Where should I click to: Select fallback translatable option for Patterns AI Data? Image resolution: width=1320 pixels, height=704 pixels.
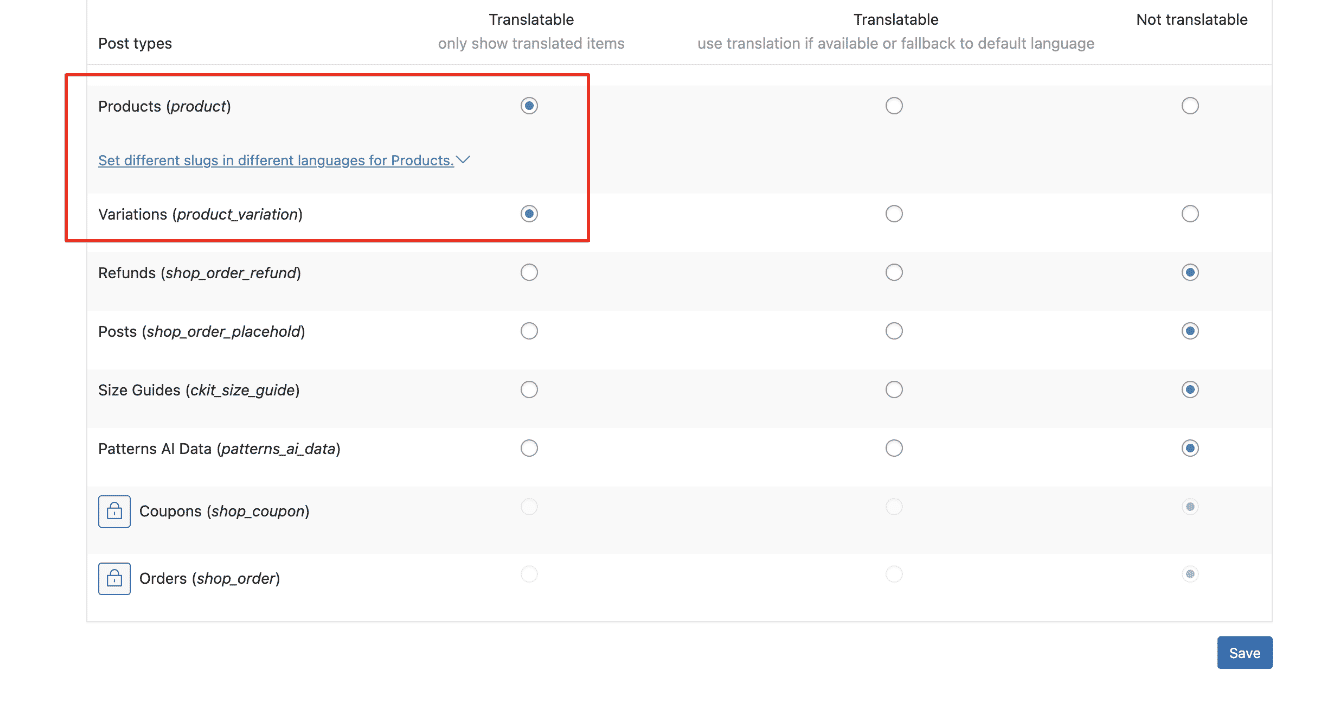coord(894,448)
